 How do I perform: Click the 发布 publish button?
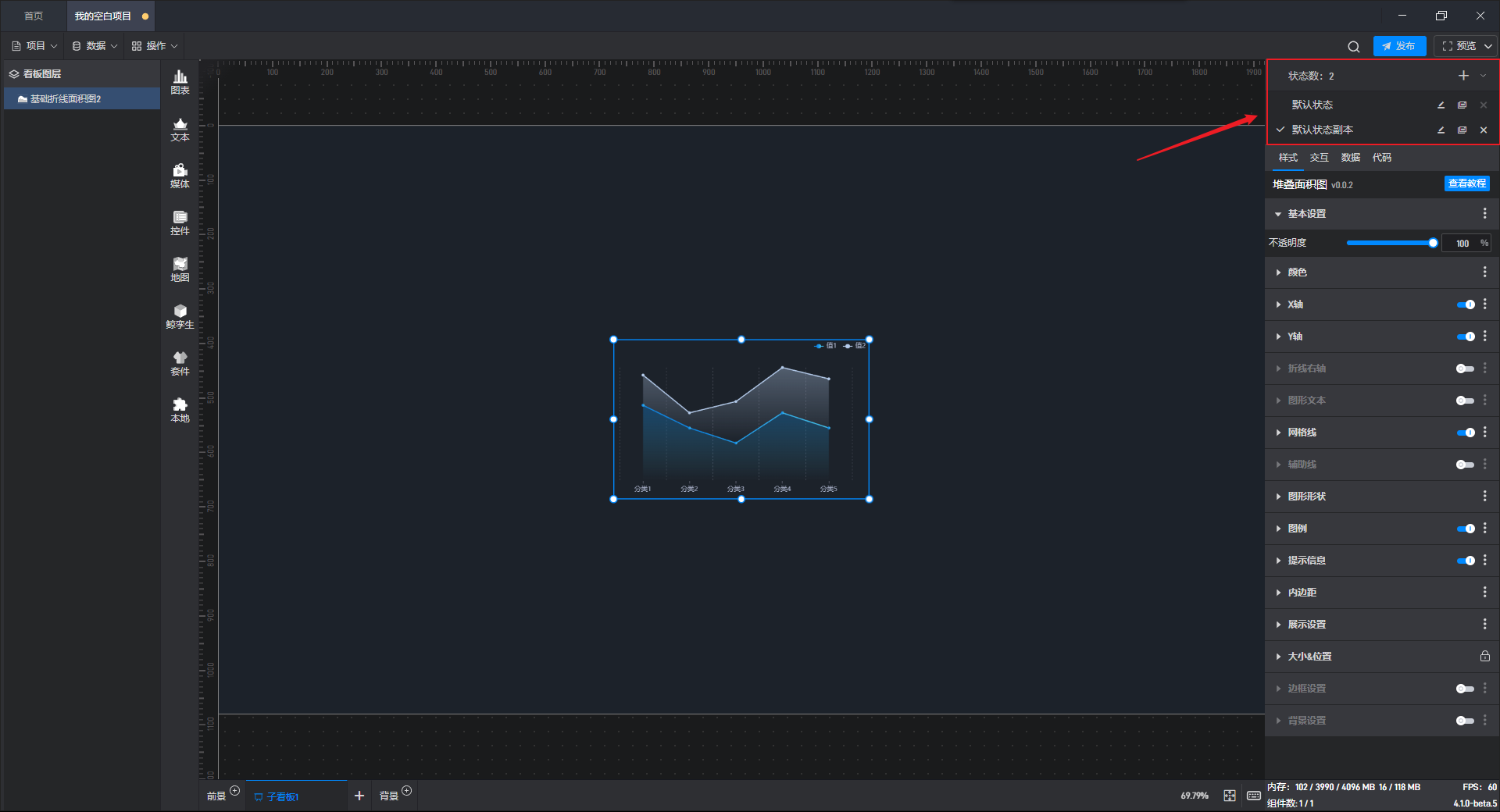pos(1399,46)
